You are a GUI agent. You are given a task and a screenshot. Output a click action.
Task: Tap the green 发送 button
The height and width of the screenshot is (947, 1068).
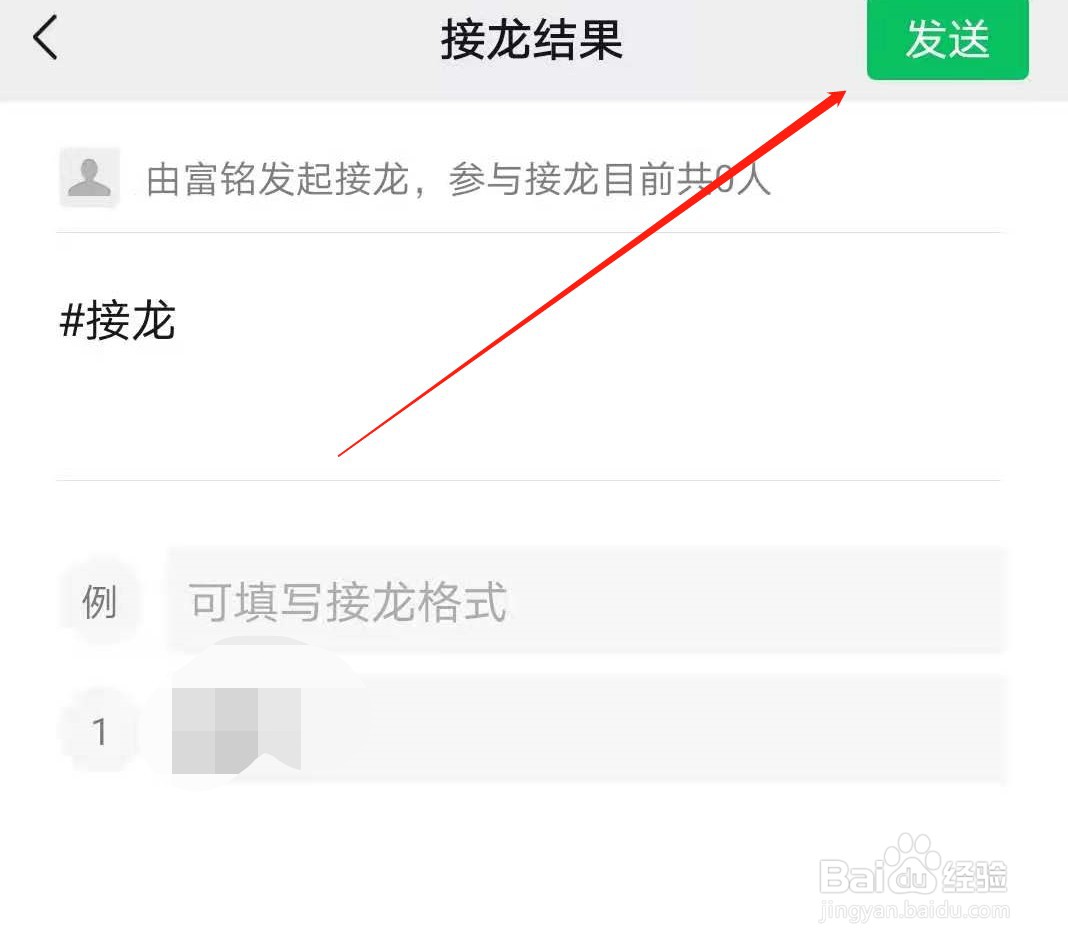(947, 40)
